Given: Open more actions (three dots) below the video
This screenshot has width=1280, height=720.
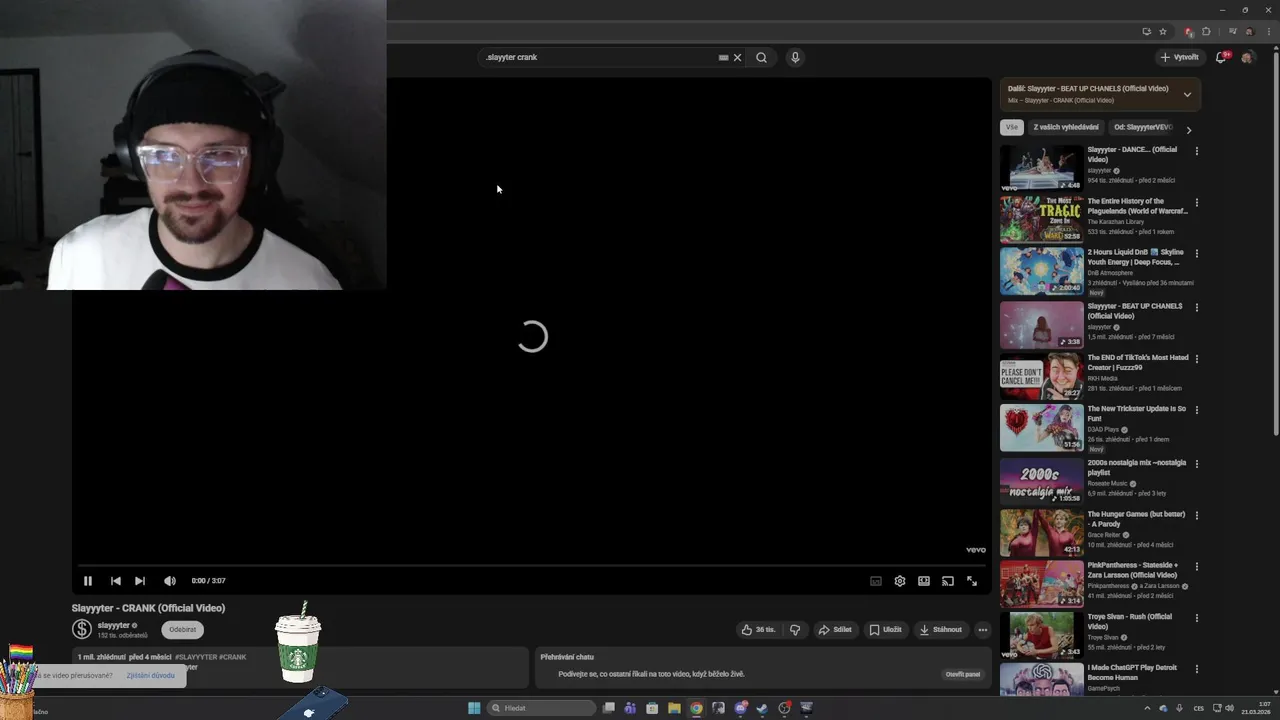Looking at the screenshot, I should coord(983,630).
